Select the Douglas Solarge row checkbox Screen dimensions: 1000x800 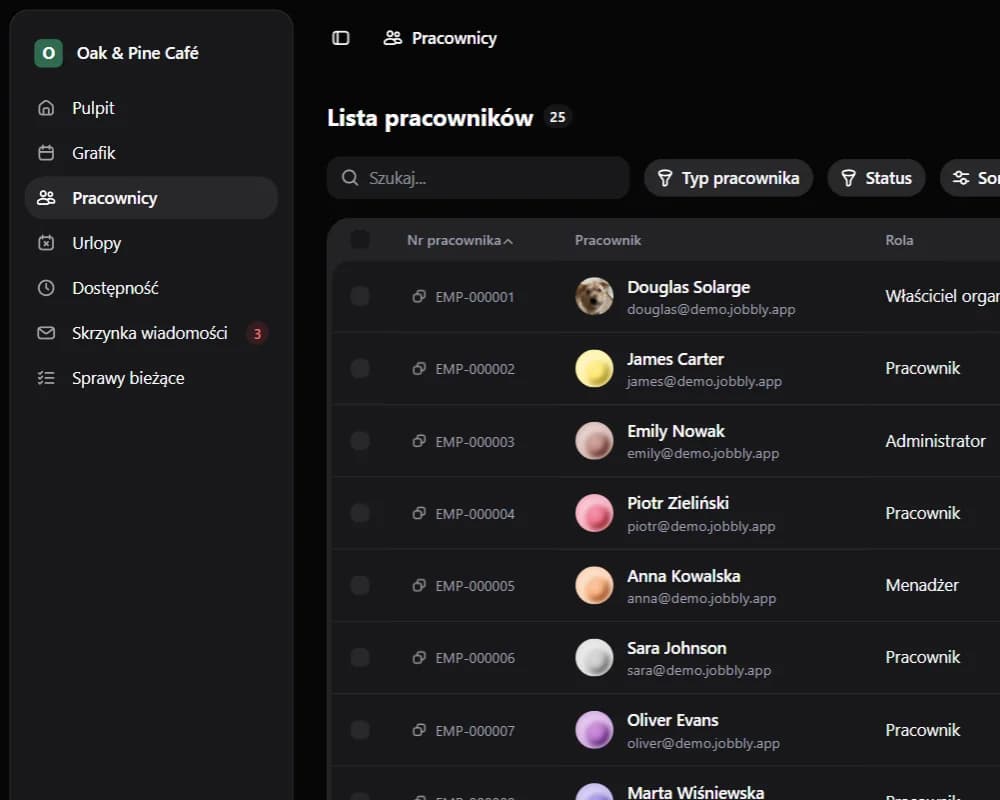click(360, 296)
